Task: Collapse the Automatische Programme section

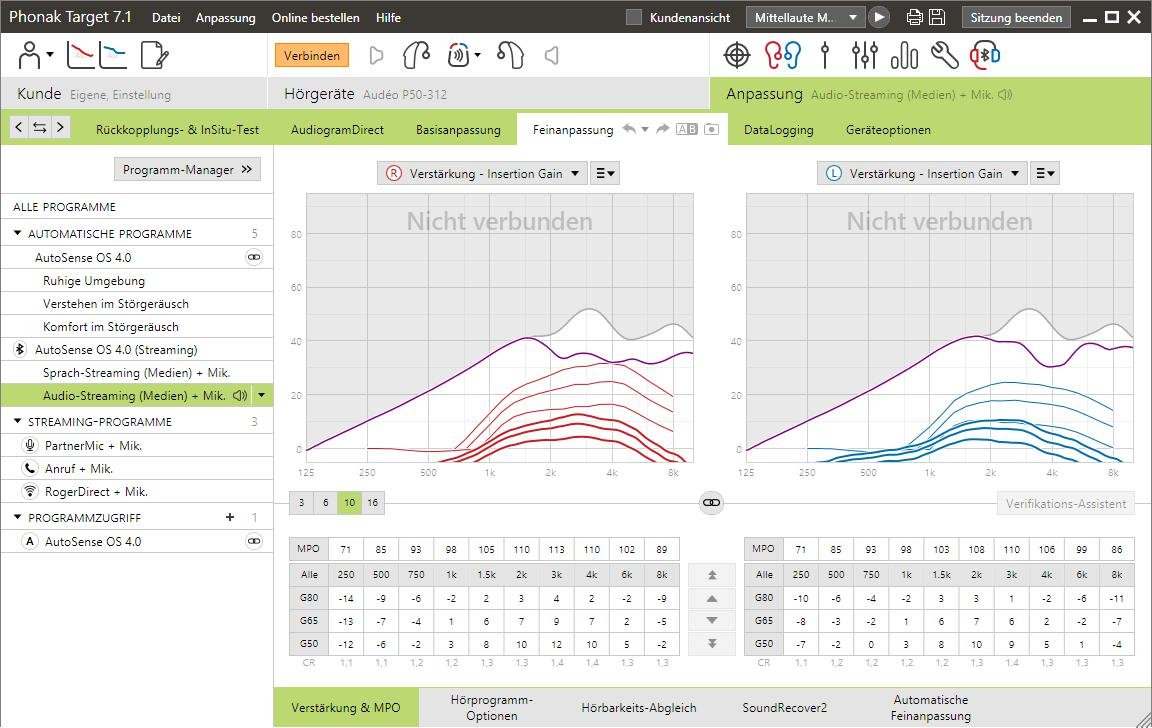Action: tap(18, 234)
